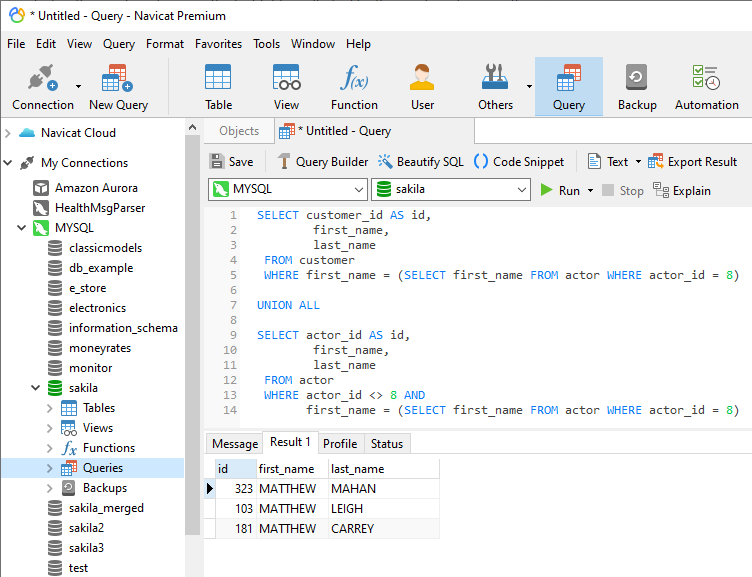Screen dimensions: 752x577
Task: Collapse the My Connections tree group
Action: point(9,163)
